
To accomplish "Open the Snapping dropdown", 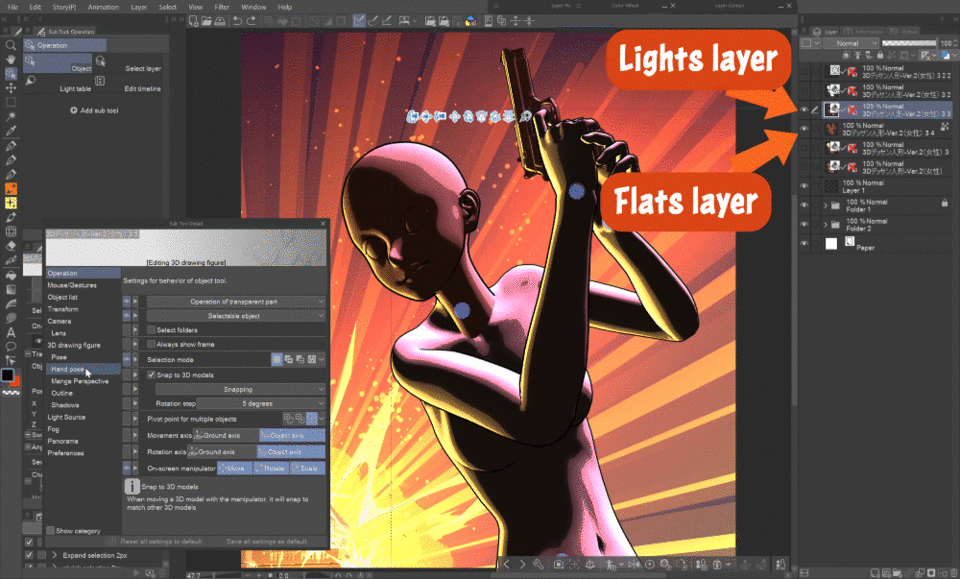I will coord(240,389).
